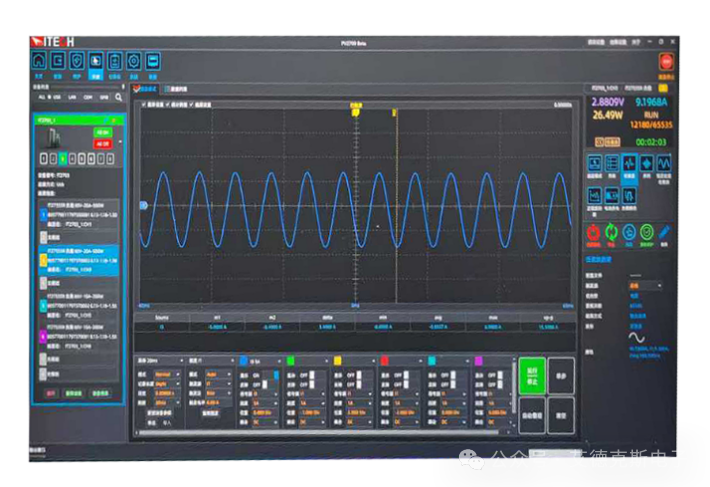The width and height of the screenshot is (710, 487).
Task: Click the display screen toolbar icon
Action: pos(153,61)
